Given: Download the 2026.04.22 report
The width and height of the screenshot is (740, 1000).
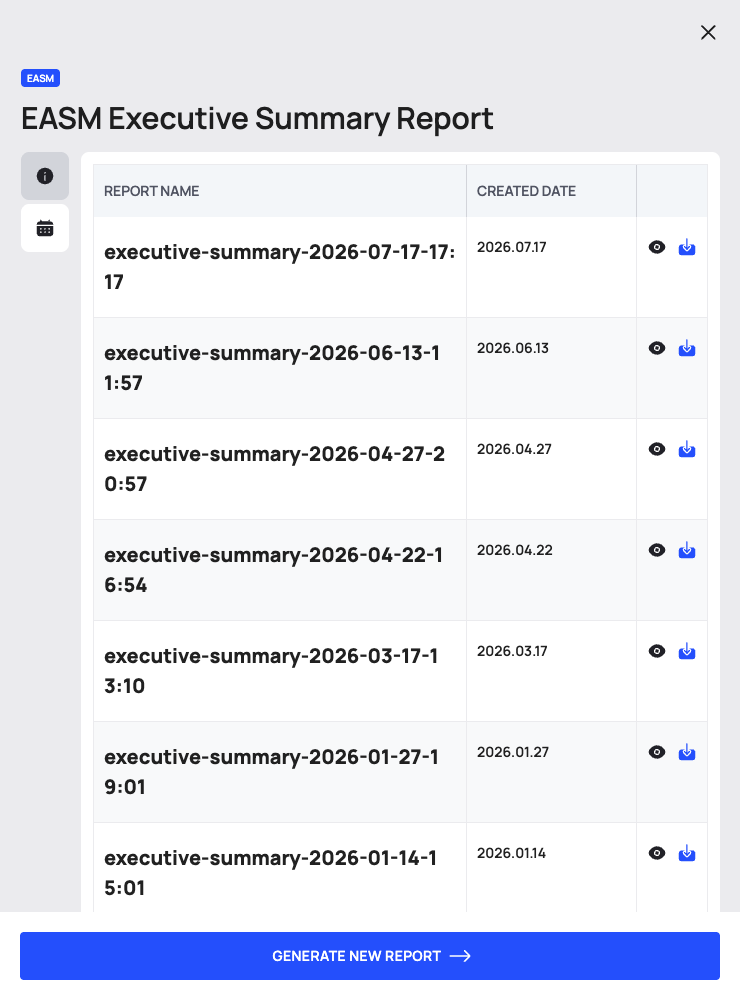Looking at the screenshot, I should tap(686, 550).
